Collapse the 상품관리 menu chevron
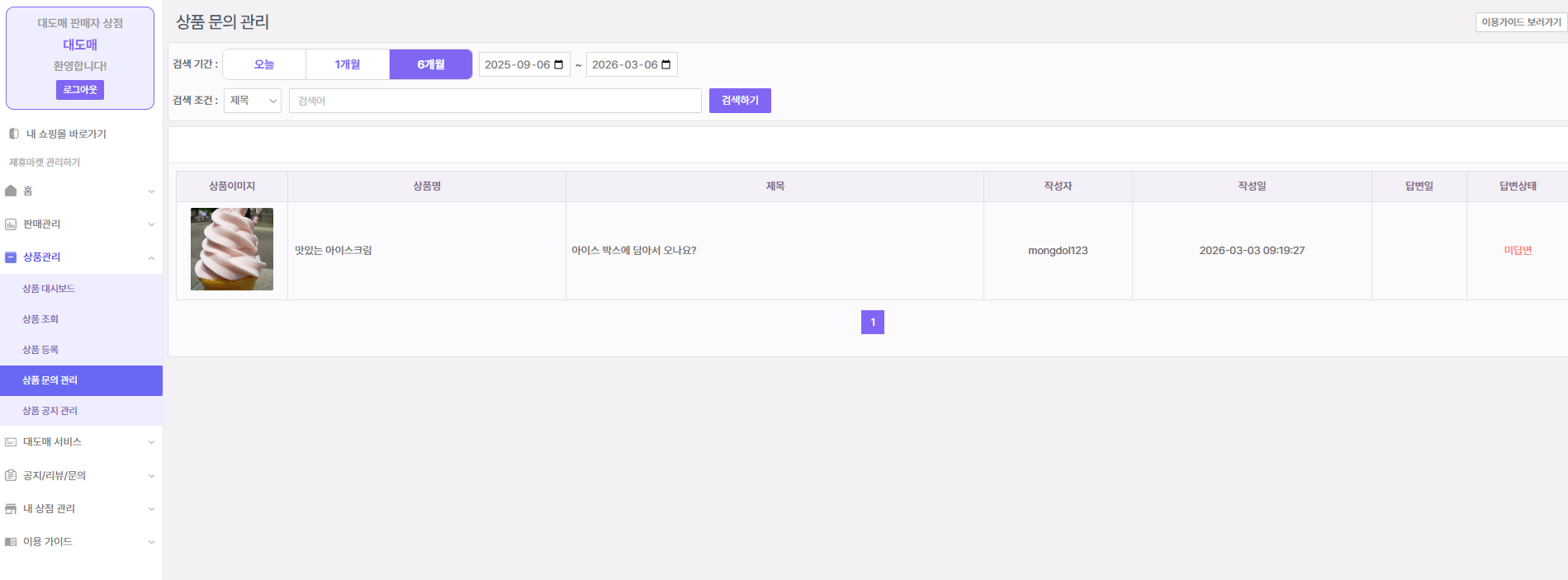 (151, 257)
